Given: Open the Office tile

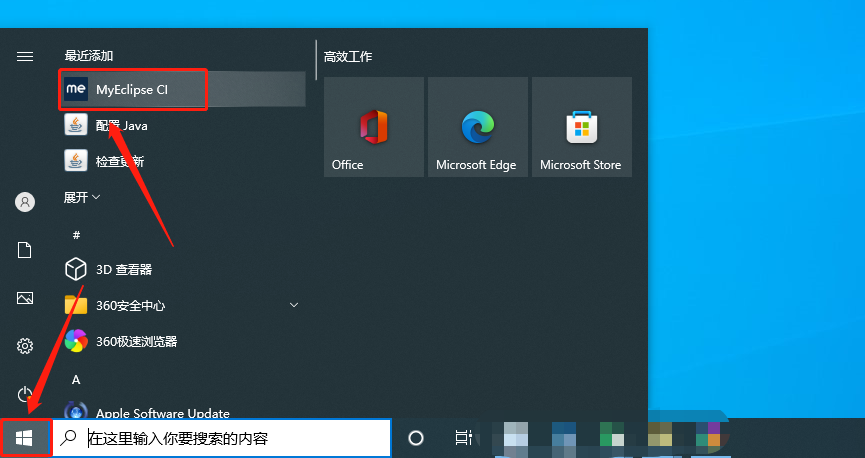Looking at the screenshot, I should 374,127.
